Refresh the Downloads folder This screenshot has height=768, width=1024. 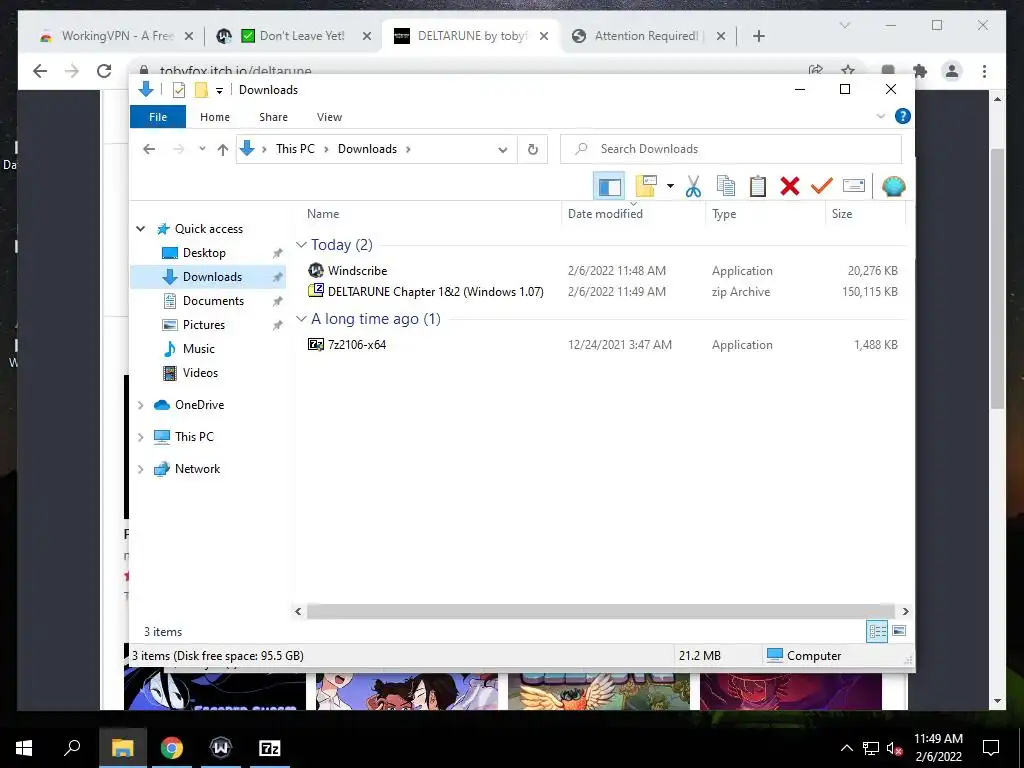tap(533, 150)
